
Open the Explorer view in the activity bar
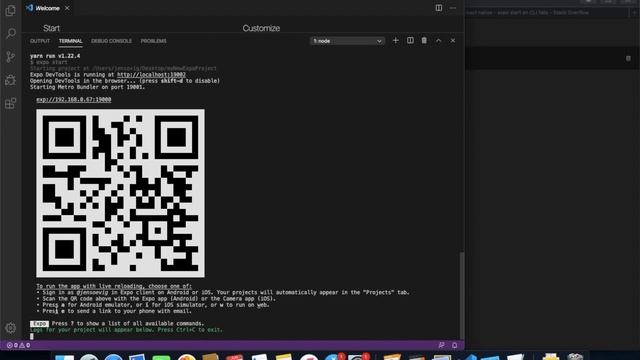11,10
